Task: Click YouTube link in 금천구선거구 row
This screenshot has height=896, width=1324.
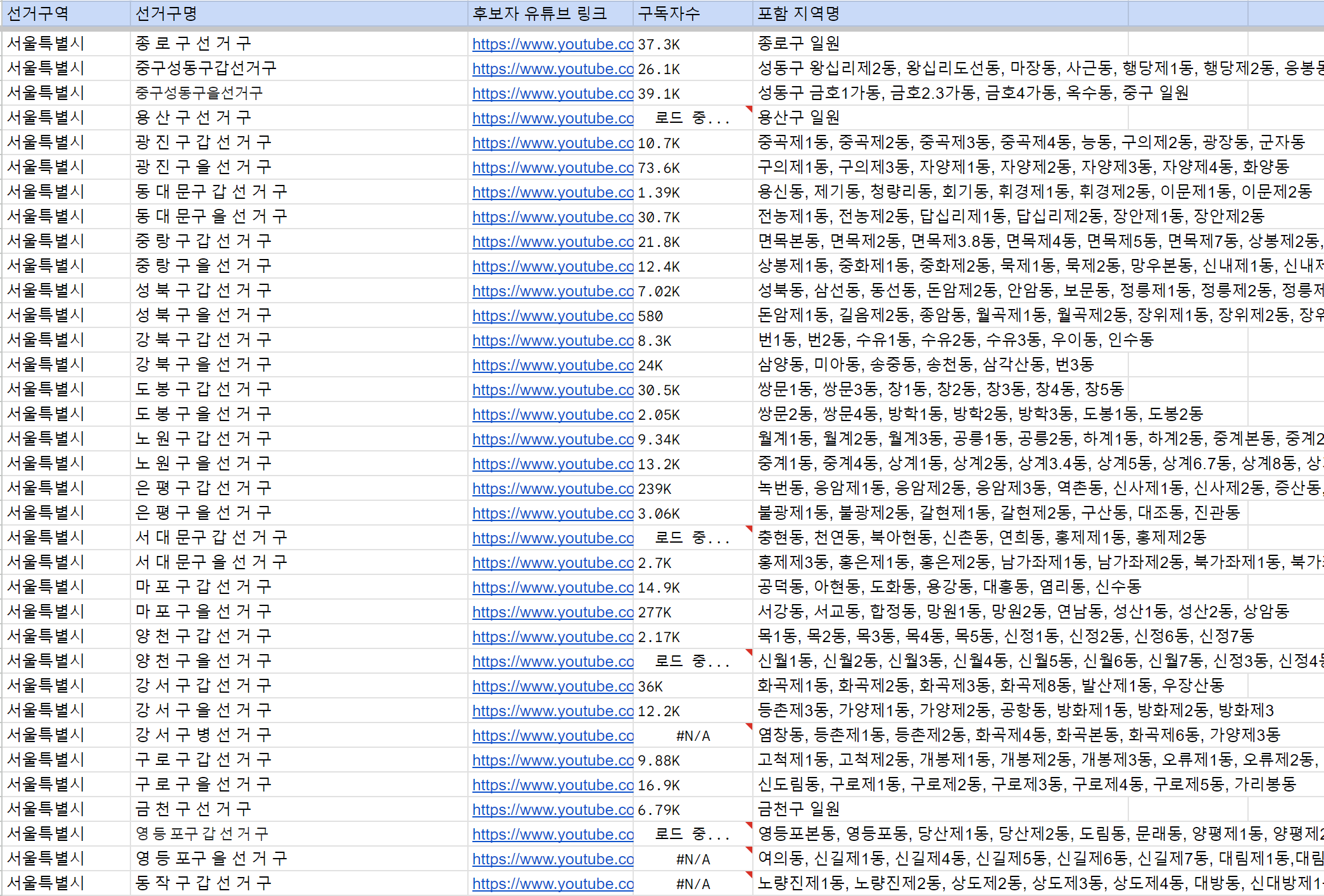Action: 552,810
